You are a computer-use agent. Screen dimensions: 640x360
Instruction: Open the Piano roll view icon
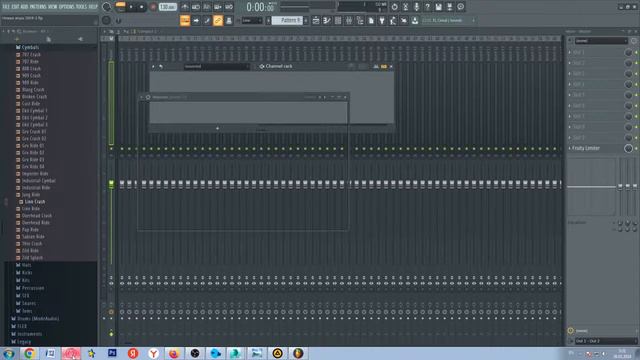click(327, 20)
